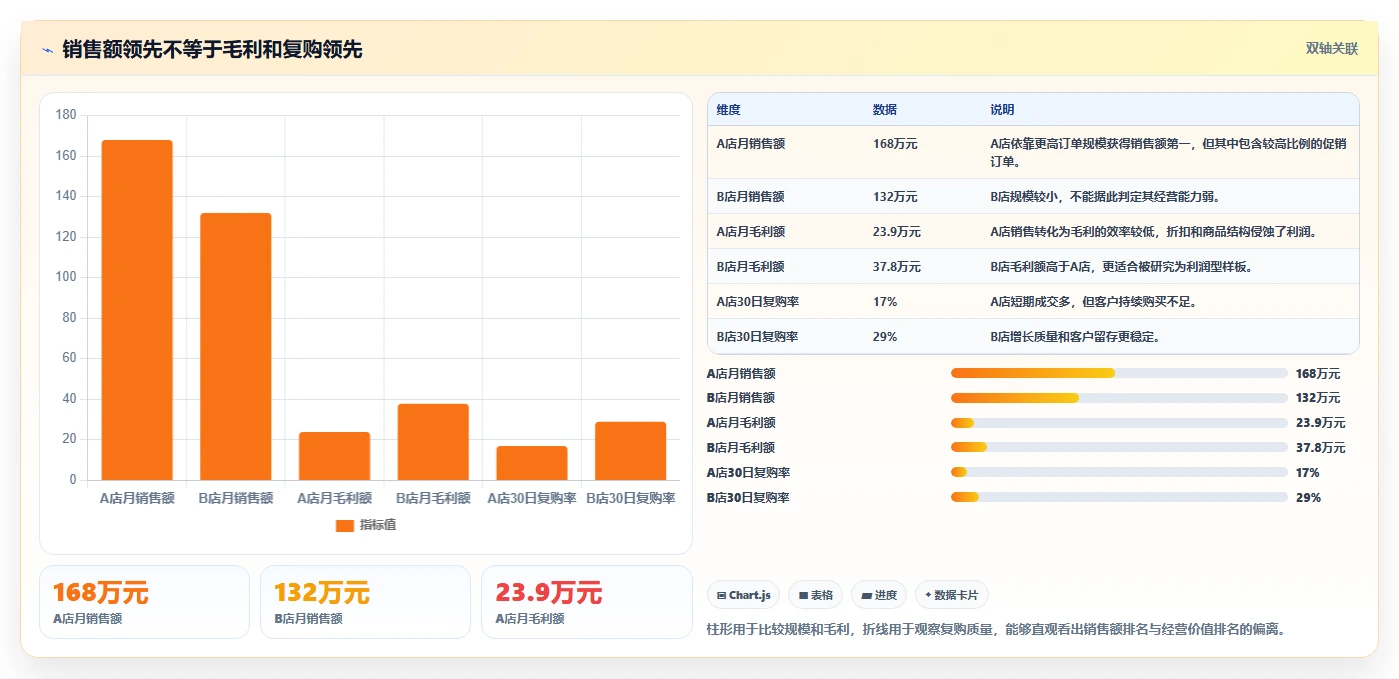1399x679 pixels.
Task: Click the A店月毛利额 x-axis label
Action: pyautogui.click(x=334, y=498)
